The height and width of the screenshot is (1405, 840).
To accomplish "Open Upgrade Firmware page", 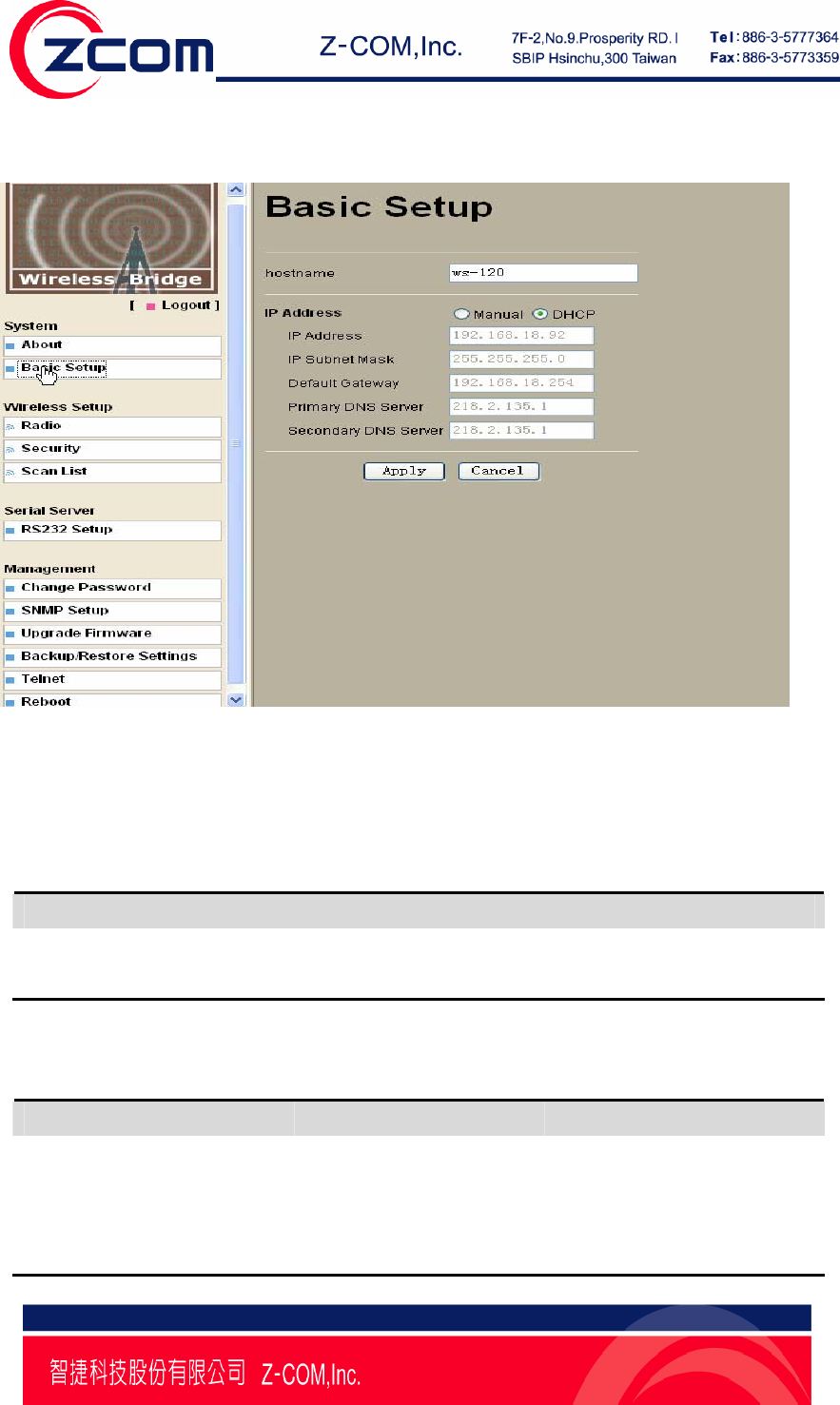I will (112, 634).
